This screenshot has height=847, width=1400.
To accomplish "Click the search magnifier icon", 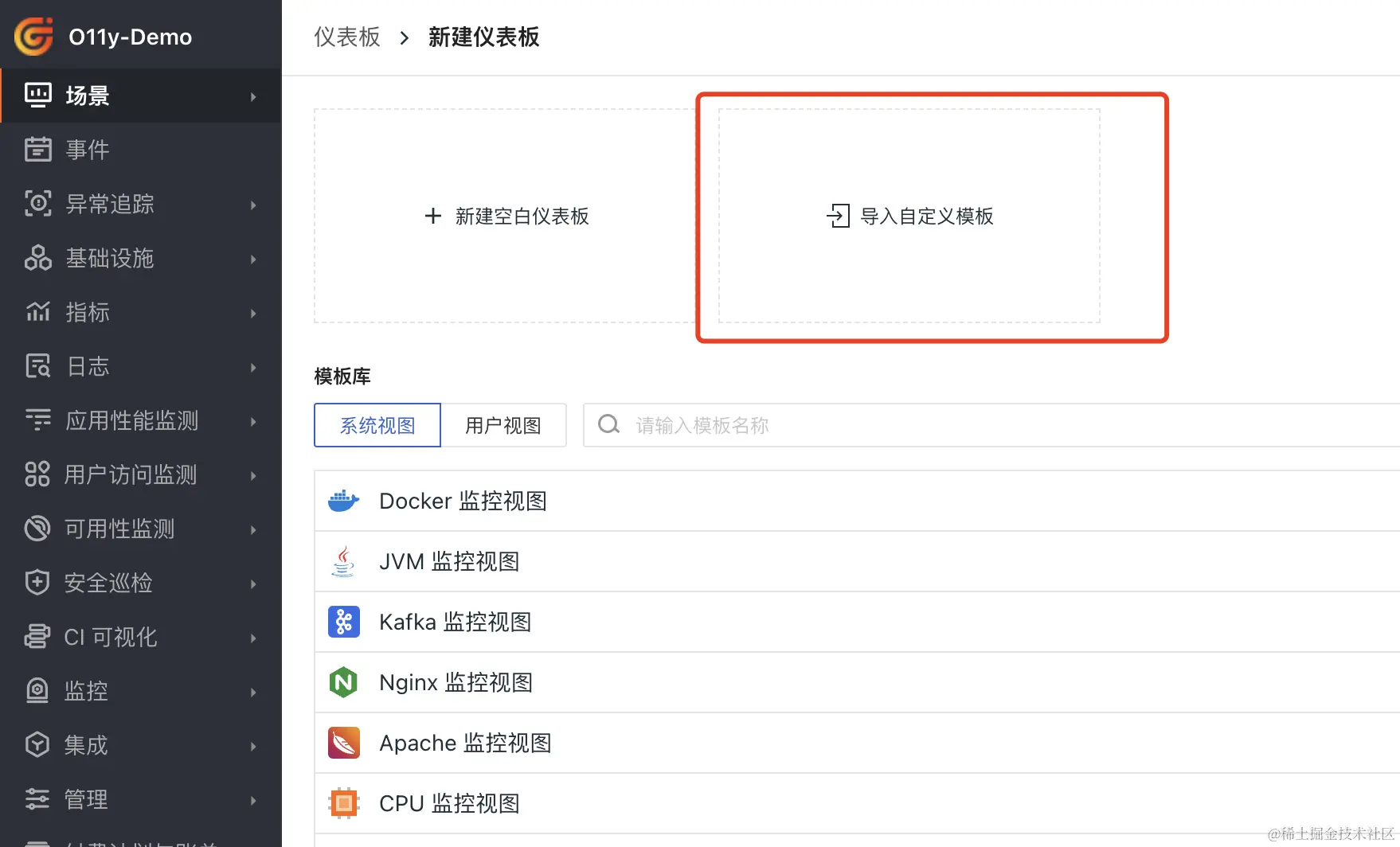I will pyautogui.click(x=609, y=425).
